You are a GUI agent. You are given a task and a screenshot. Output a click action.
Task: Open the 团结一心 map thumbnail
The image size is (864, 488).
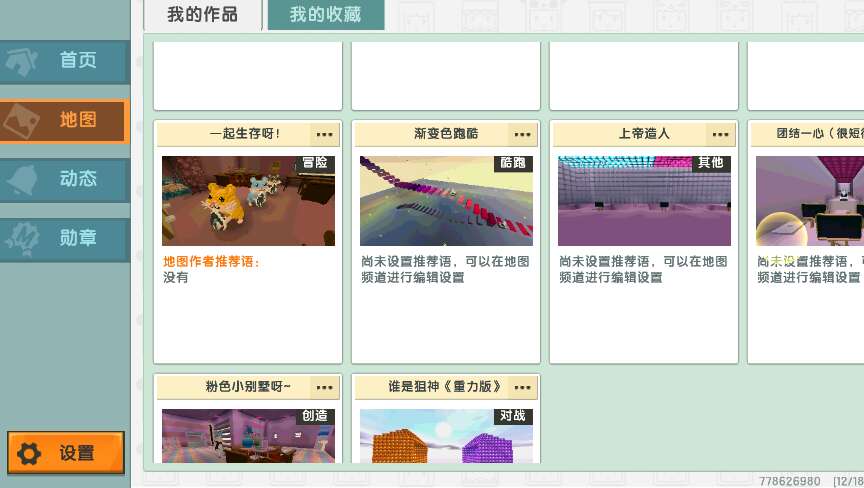click(x=810, y=201)
